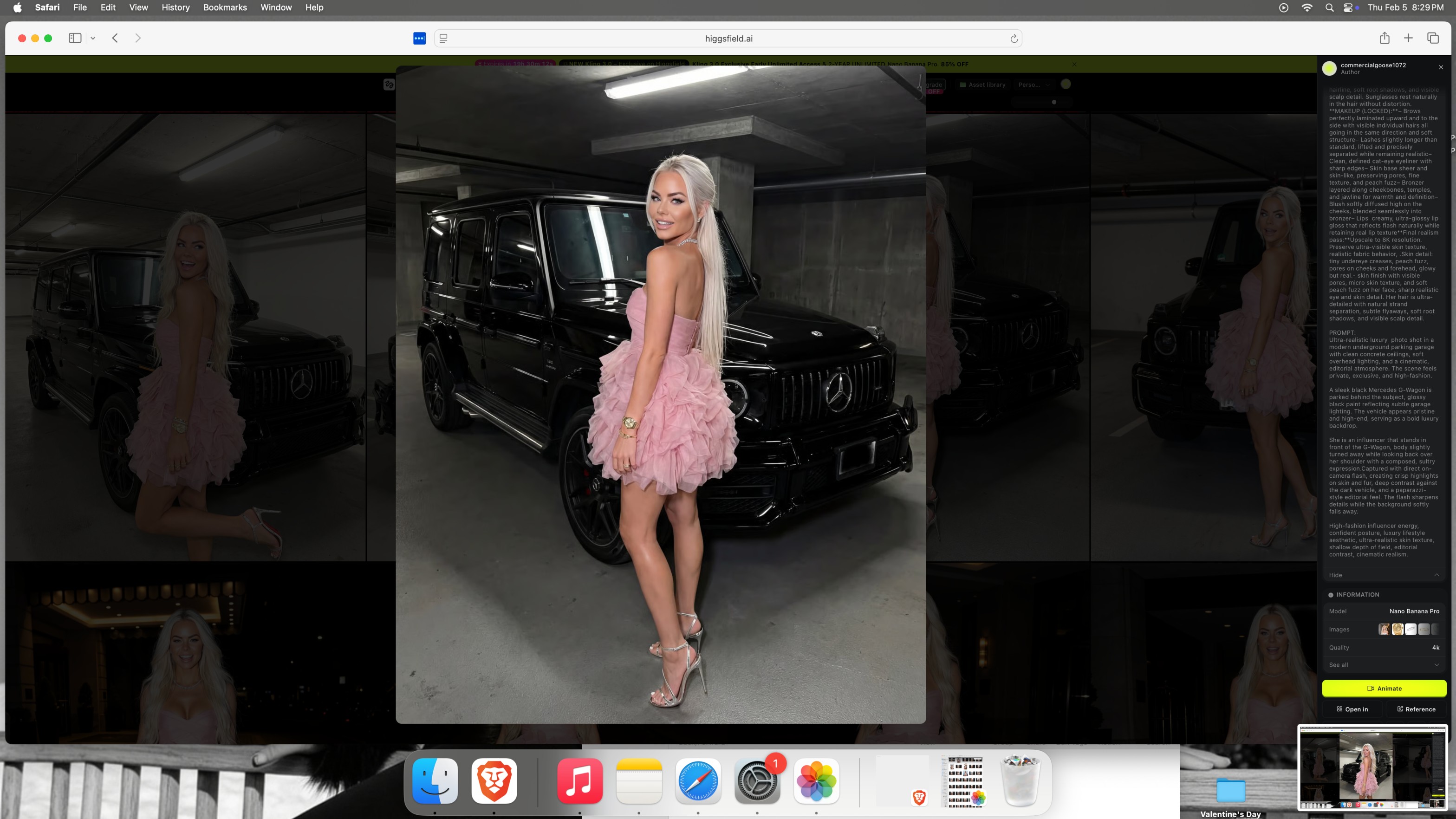Image resolution: width=1456 pixels, height=819 pixels.
Task: Open Spotlight search in menu bar
Action: coord(1329,7)
